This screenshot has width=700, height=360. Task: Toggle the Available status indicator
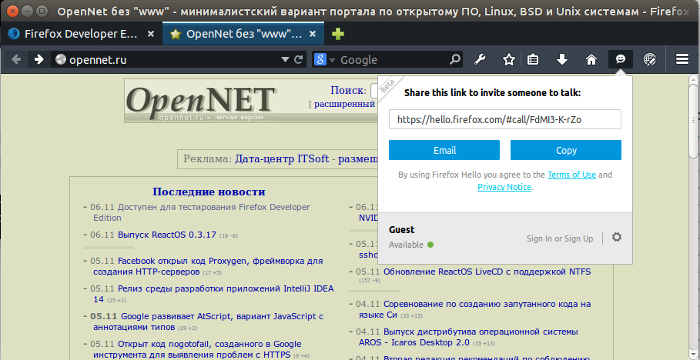411,245
